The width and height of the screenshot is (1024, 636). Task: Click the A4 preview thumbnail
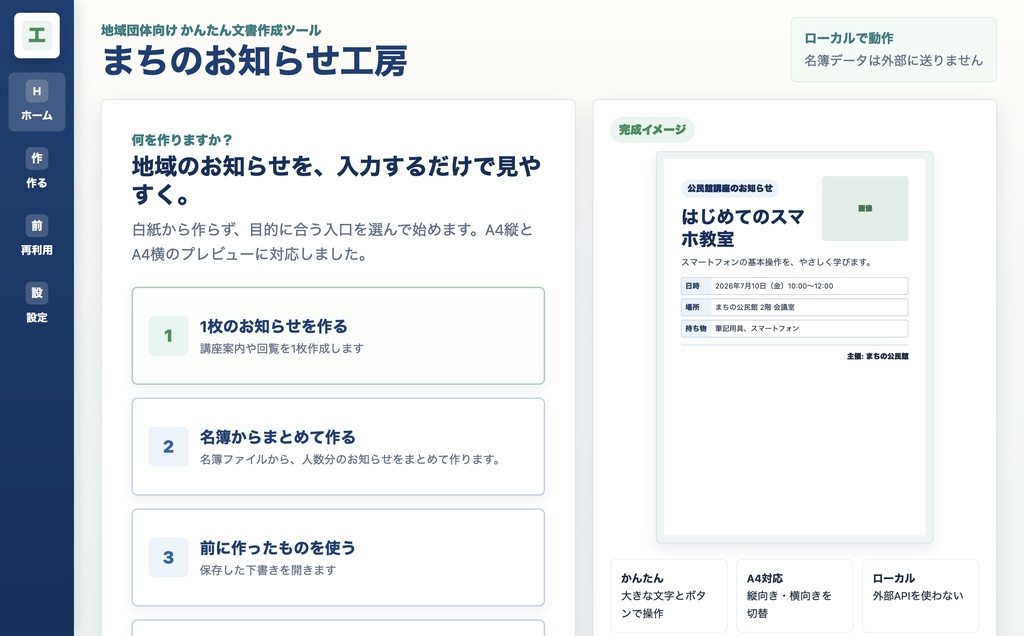pos(794,347)
